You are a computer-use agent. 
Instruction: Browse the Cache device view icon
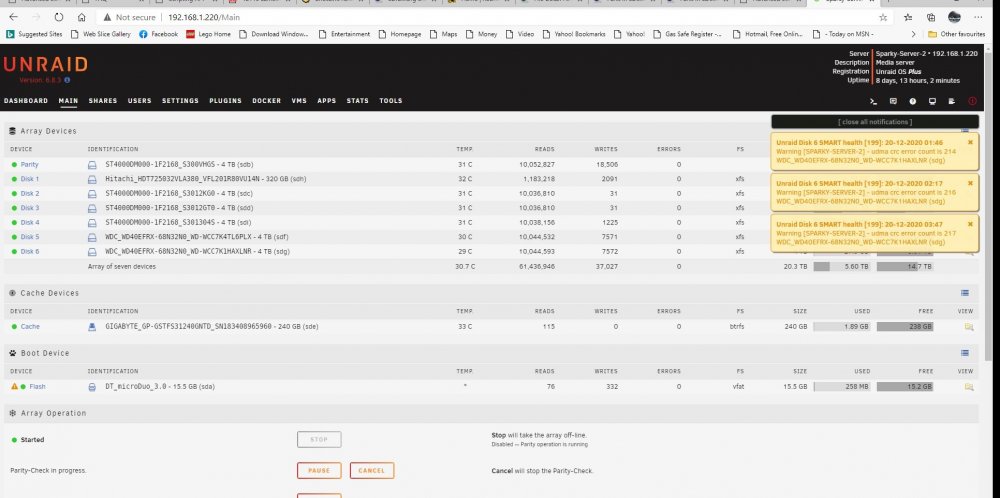click(969, 326)
